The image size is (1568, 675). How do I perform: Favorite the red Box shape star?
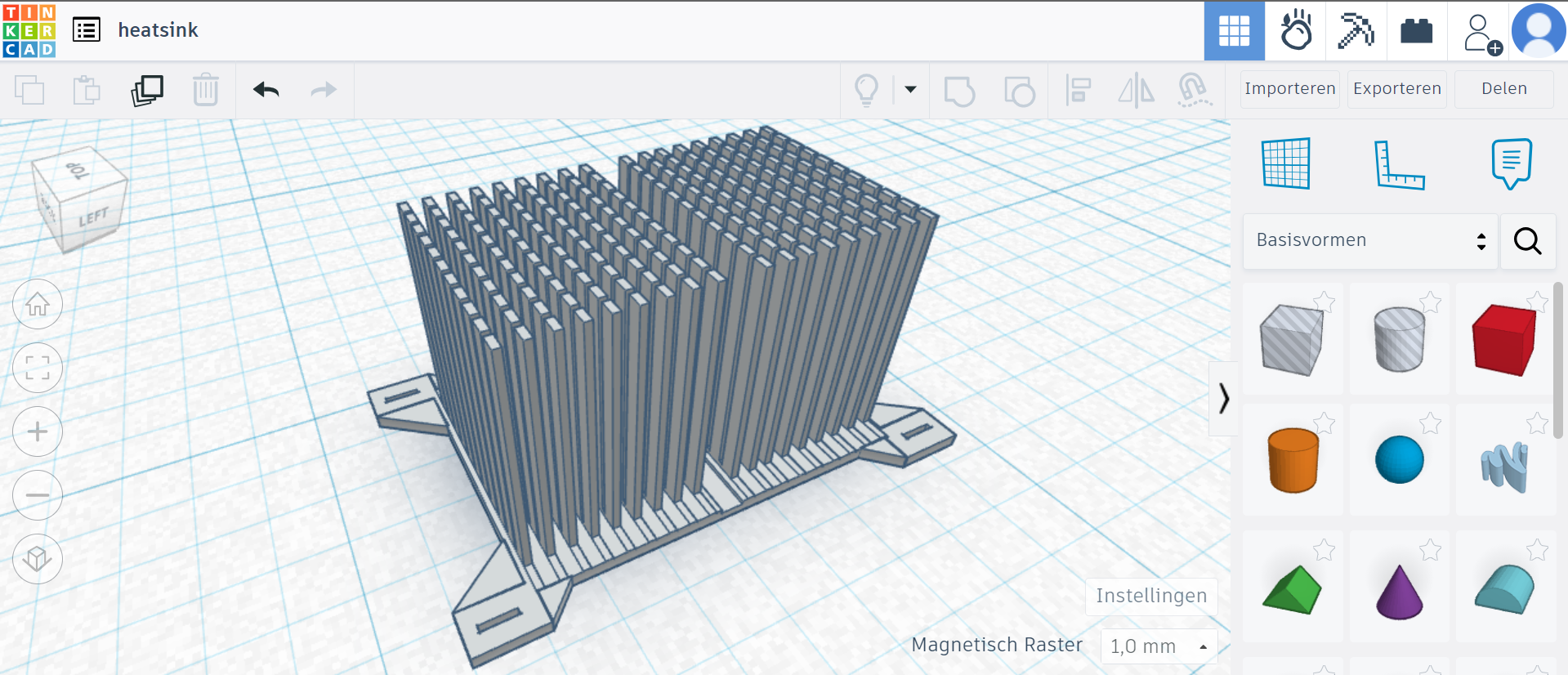pos(1537,302)
